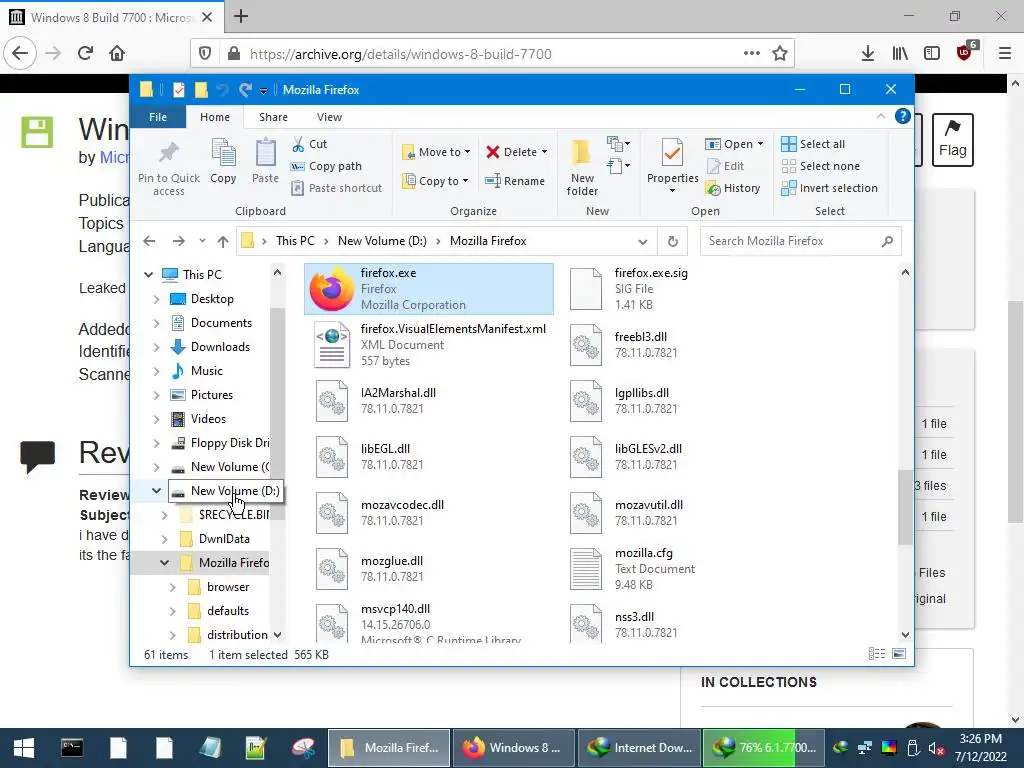Expand Downloads tree node
The image size is (1024, 768).
[x=156, y=347]
